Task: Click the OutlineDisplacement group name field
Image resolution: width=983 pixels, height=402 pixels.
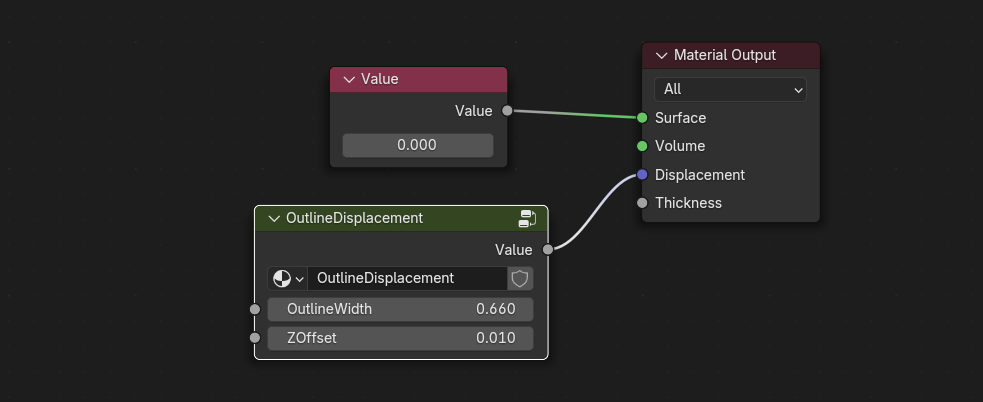Action: (x=407, y=278)
